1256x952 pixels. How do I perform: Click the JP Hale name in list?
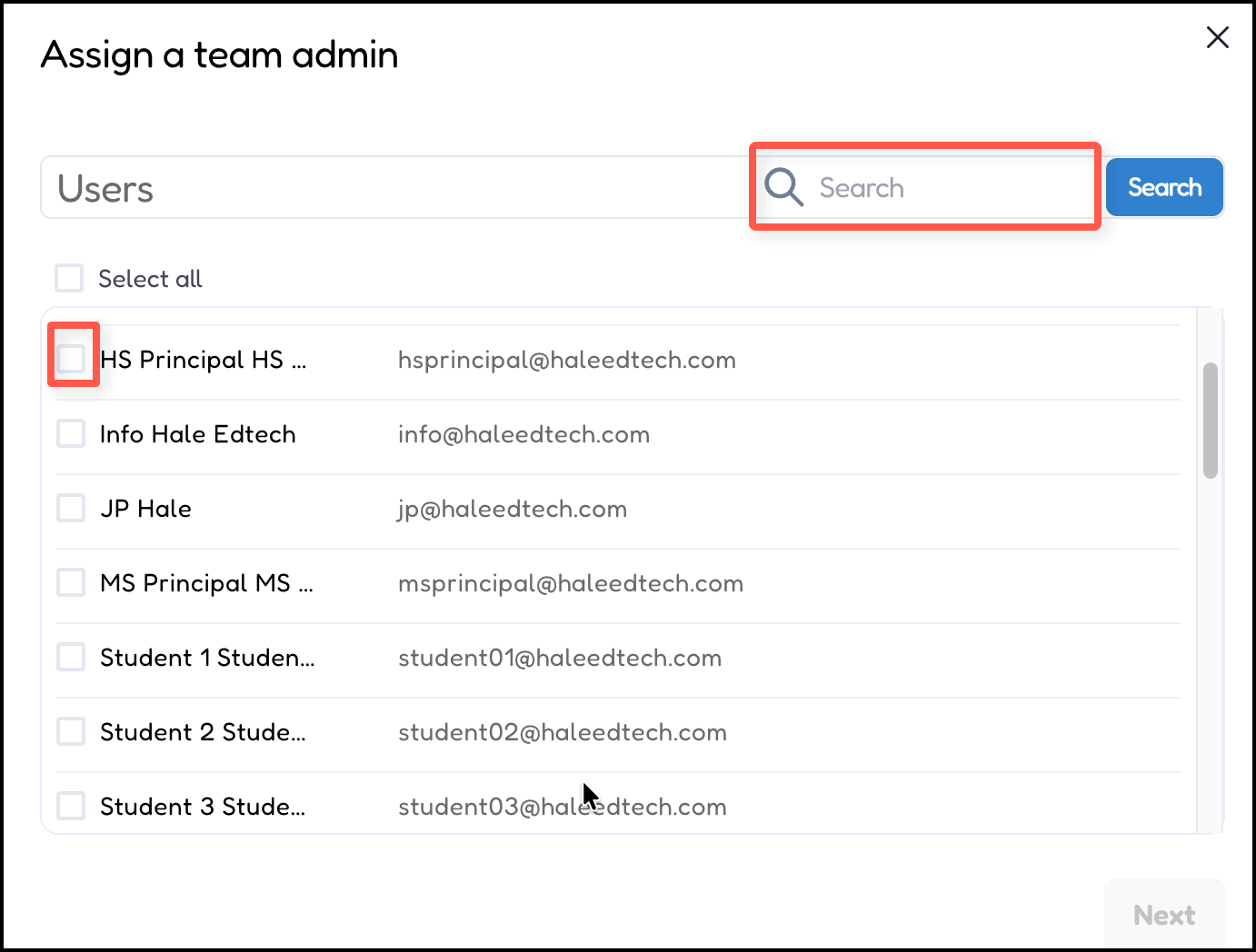coord(145,509)
